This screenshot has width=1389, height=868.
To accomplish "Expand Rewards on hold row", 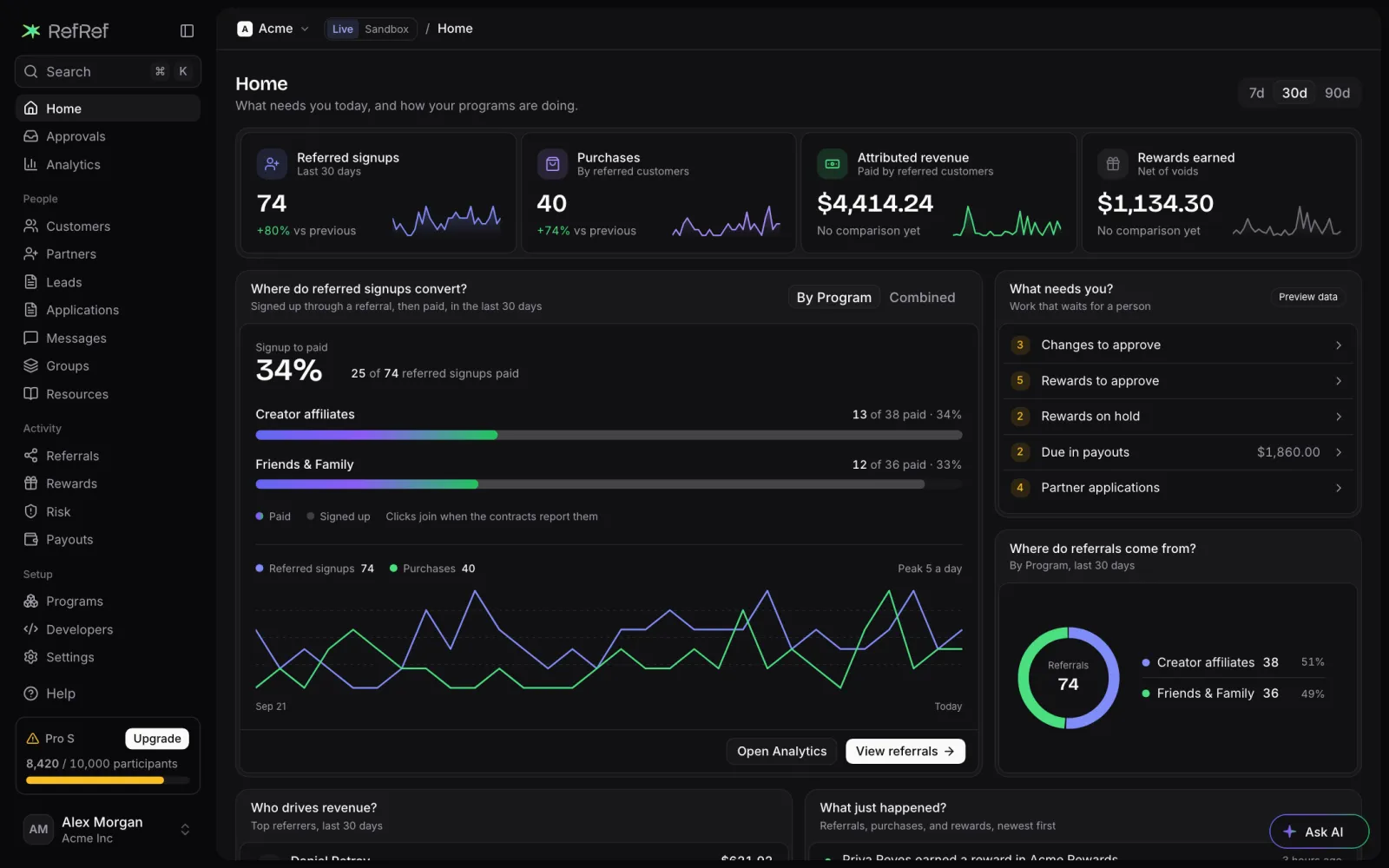I will point(1177,416).
